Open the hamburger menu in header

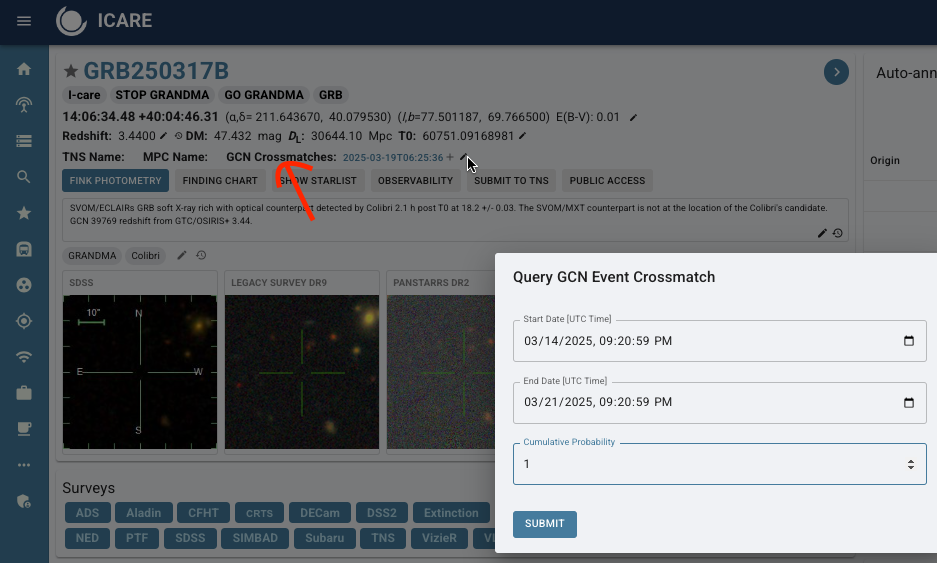click(24, 21)
